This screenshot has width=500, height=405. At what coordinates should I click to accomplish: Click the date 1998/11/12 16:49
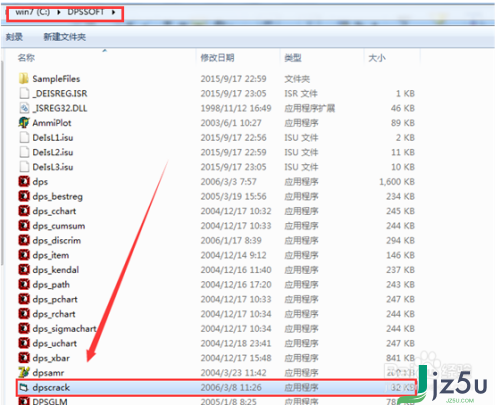point(236,108)
